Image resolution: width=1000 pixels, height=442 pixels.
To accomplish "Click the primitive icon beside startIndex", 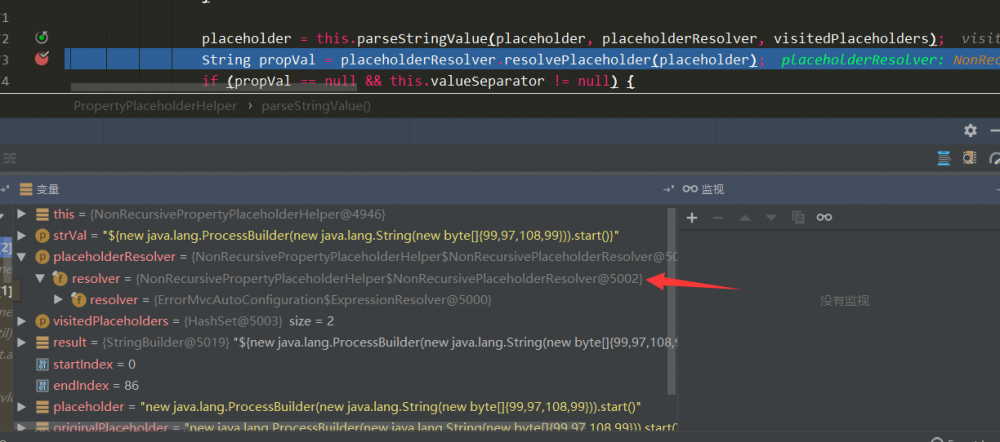I will pos(42,364).
